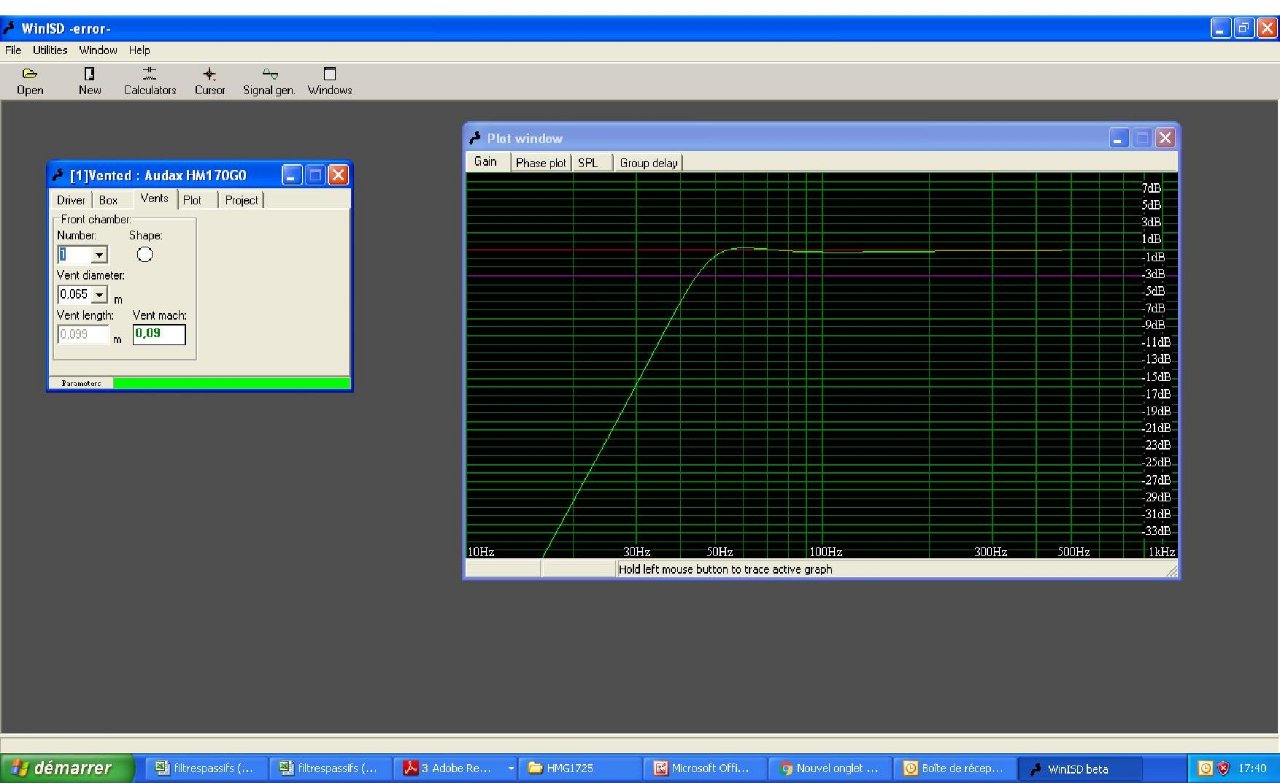The height and width of the screenshot is (783, 1280).
Task: Minimize the Audax HM170G0 project window
Action: [x=292, y=175]
